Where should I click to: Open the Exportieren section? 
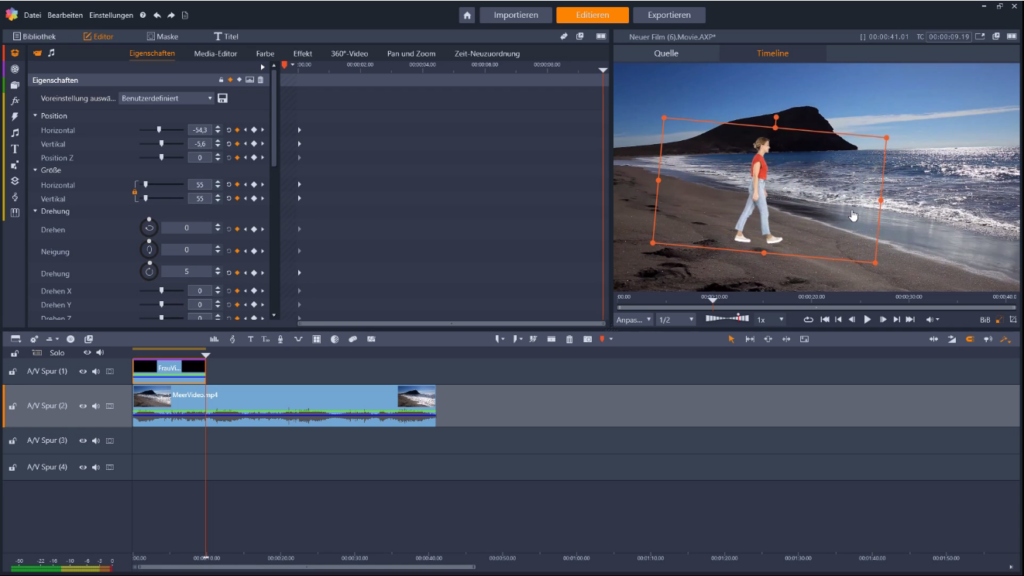(669, 15)
